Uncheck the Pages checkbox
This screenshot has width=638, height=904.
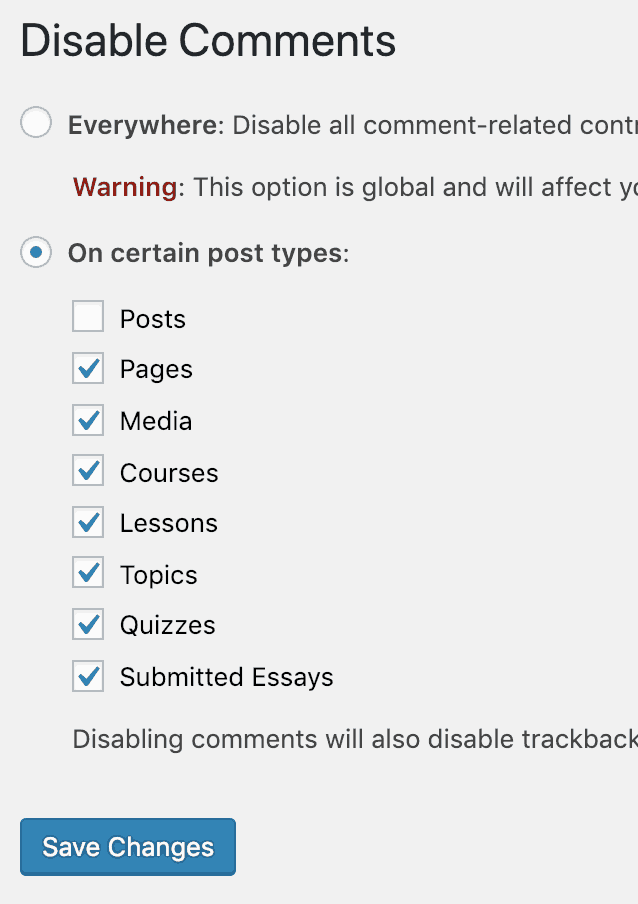tap(88, 369)
